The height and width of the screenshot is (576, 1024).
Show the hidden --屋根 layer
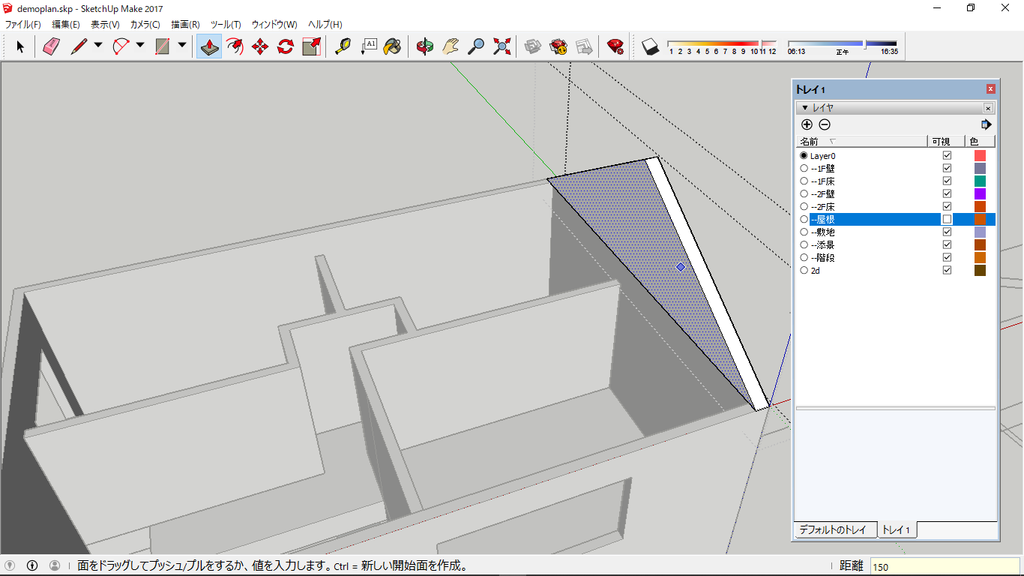[947, 219]
